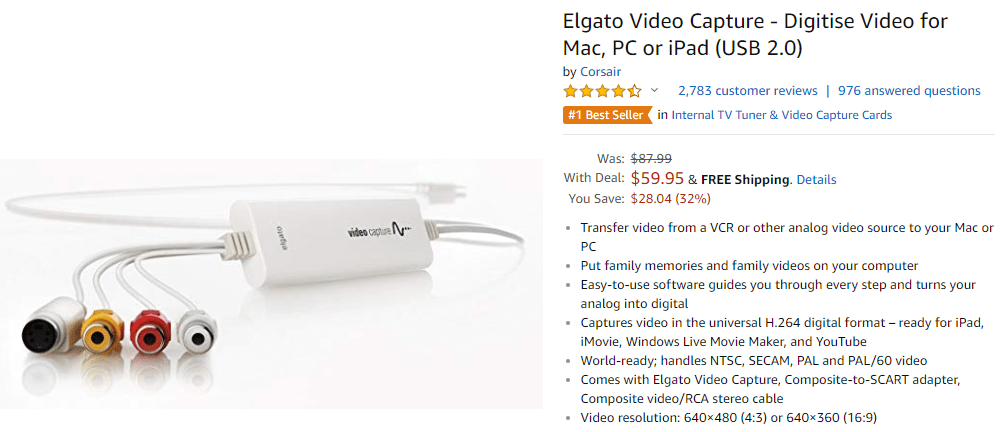Click the $59.95 deal price
1004x432 pixels.
click(657, 179)
